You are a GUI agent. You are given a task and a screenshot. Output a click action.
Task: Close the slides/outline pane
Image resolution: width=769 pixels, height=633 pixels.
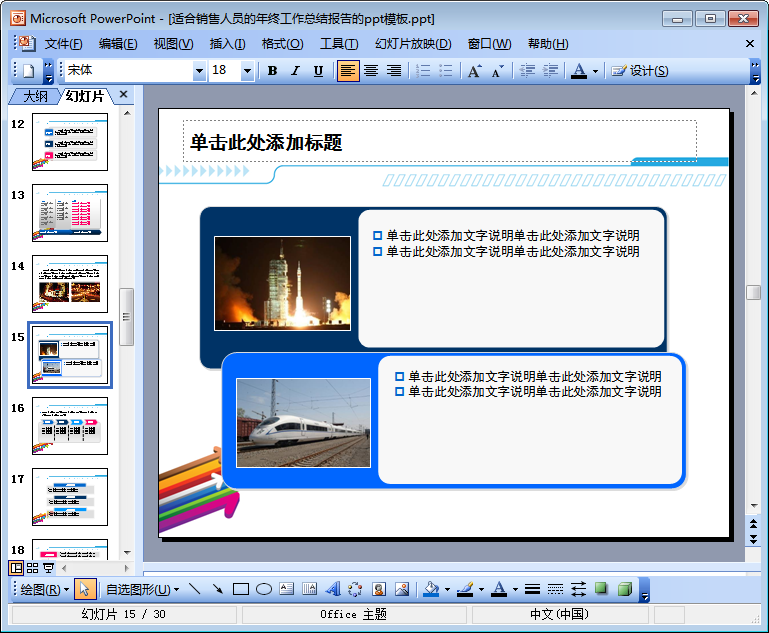pos(124,94)
